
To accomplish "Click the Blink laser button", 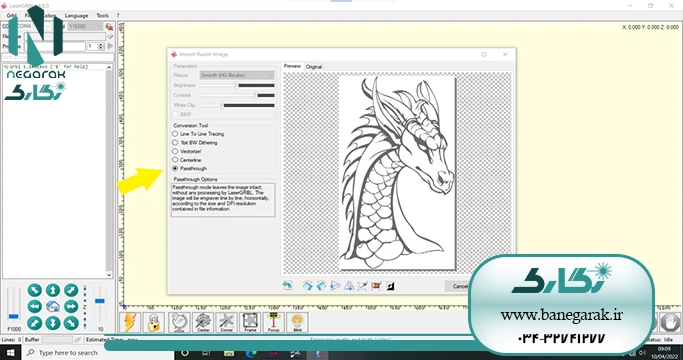I will pos(297,323).
